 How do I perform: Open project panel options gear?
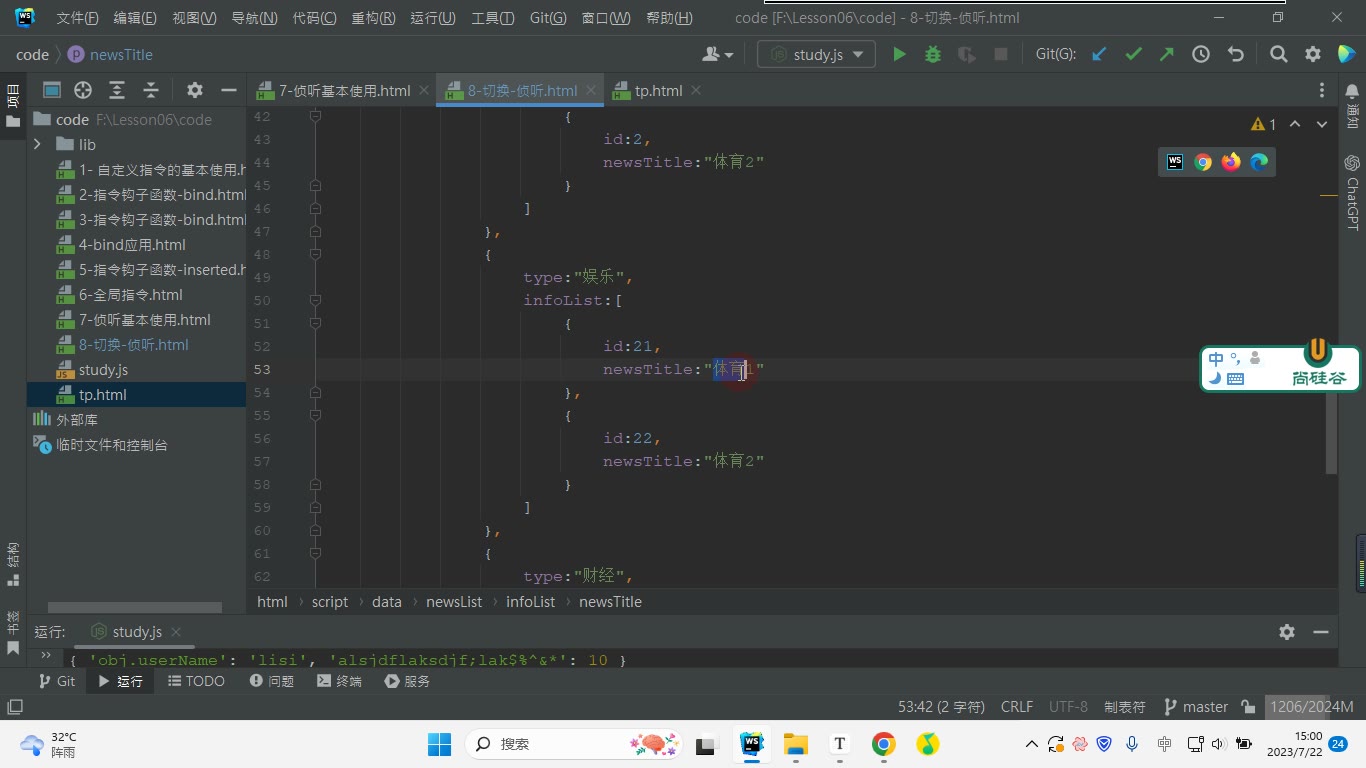195,90
